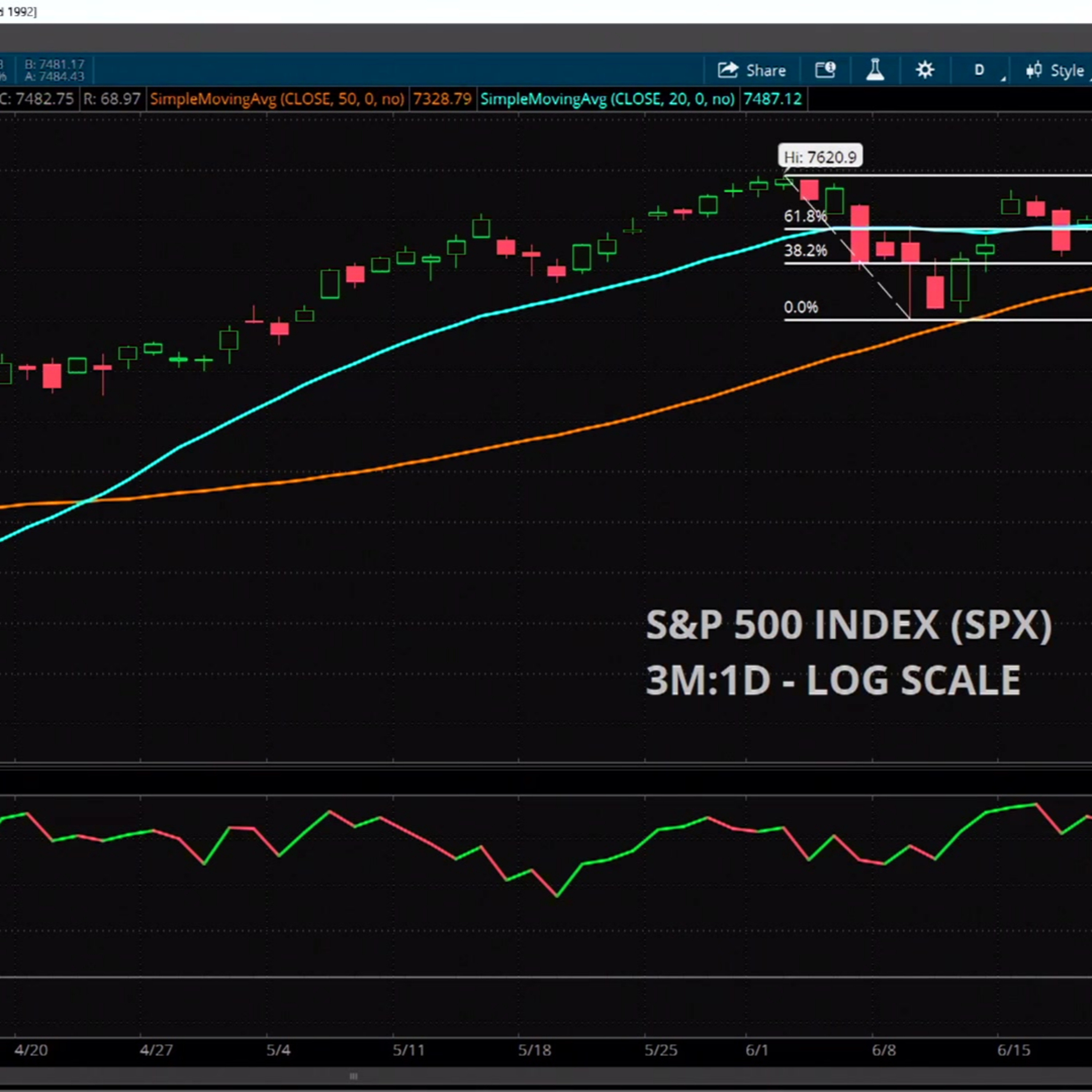Click the 6/8 date on time axis
This screenshot has width=1092, height=1092.
(x=884, y=1050)
